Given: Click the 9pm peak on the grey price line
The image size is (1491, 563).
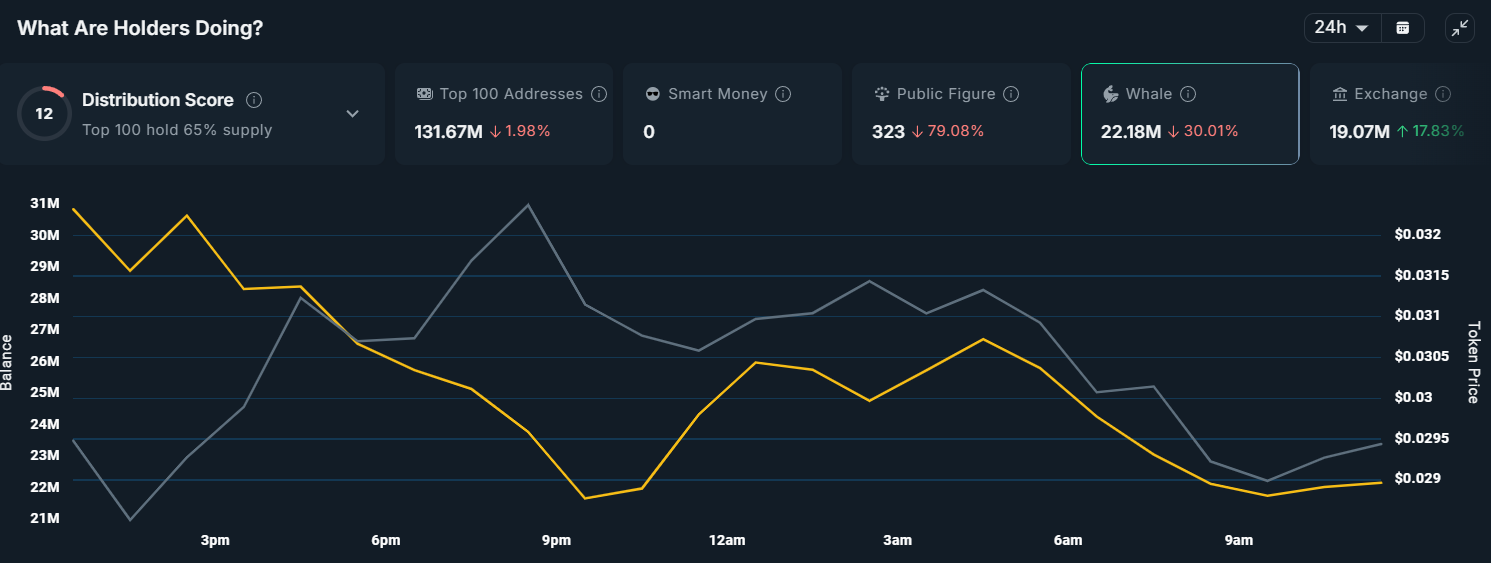Looking at the screenshot, I should [528, 204].
